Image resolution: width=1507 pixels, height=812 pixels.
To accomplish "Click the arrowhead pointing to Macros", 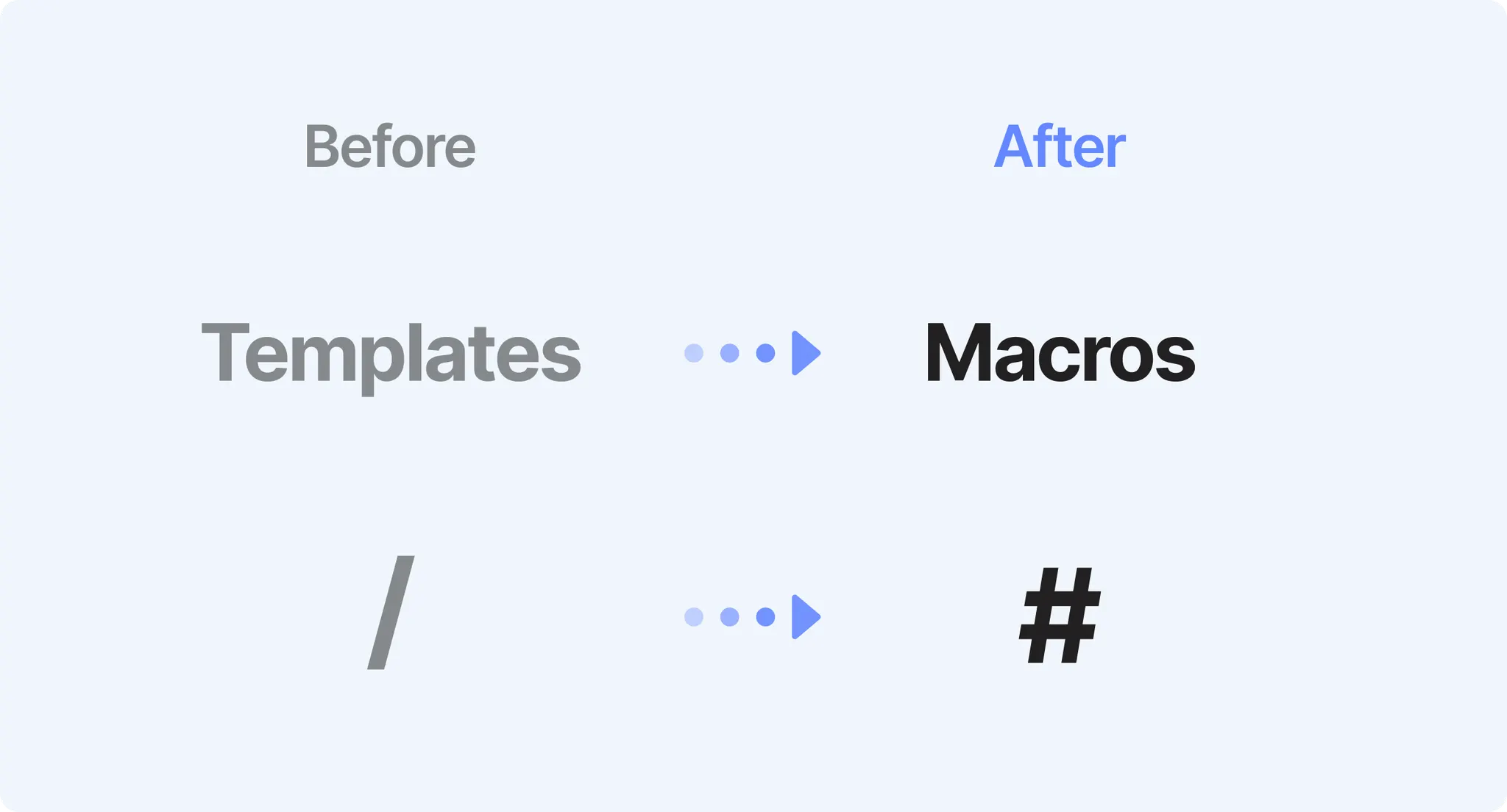I will pos(806,353).
